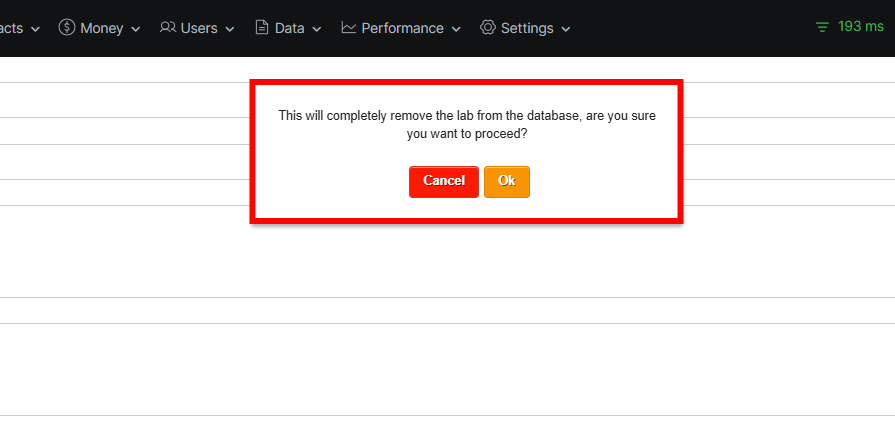Expand the Data dropdown chevron
This screenshot has height=421, width=895.
pos(317,29)
